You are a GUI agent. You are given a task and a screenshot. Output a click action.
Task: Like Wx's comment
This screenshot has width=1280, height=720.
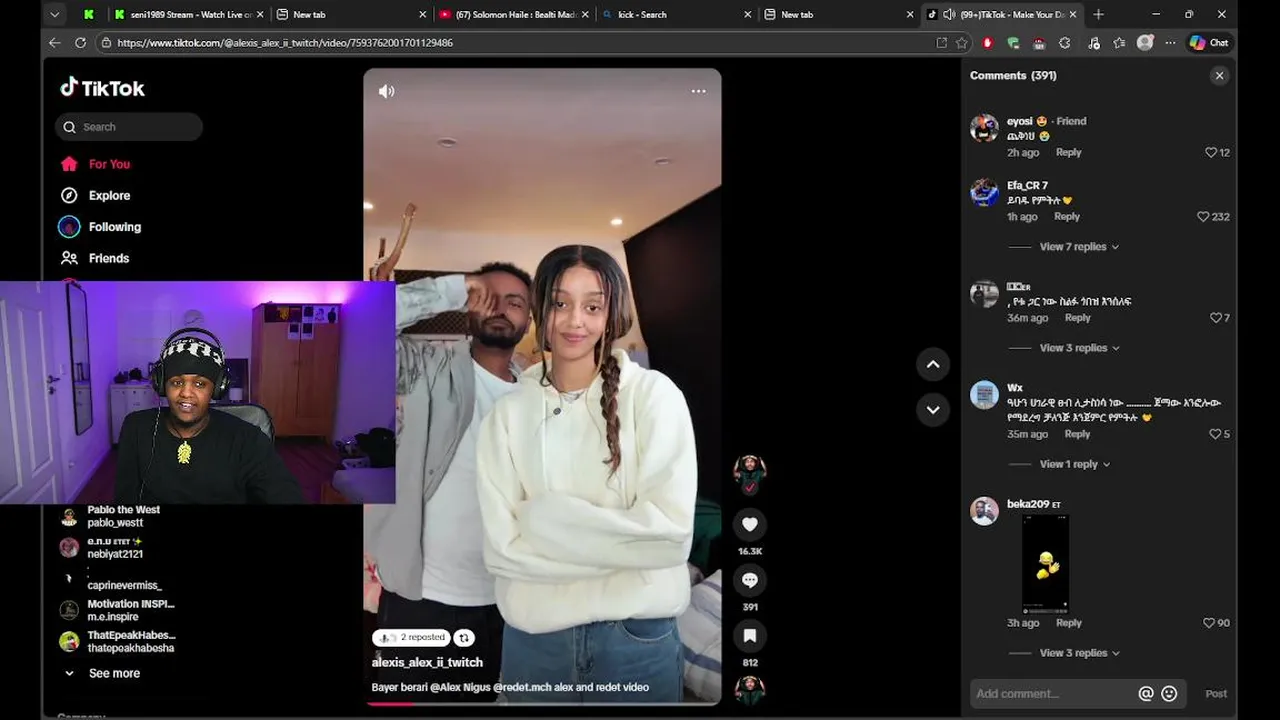[x=1215, y=434]
